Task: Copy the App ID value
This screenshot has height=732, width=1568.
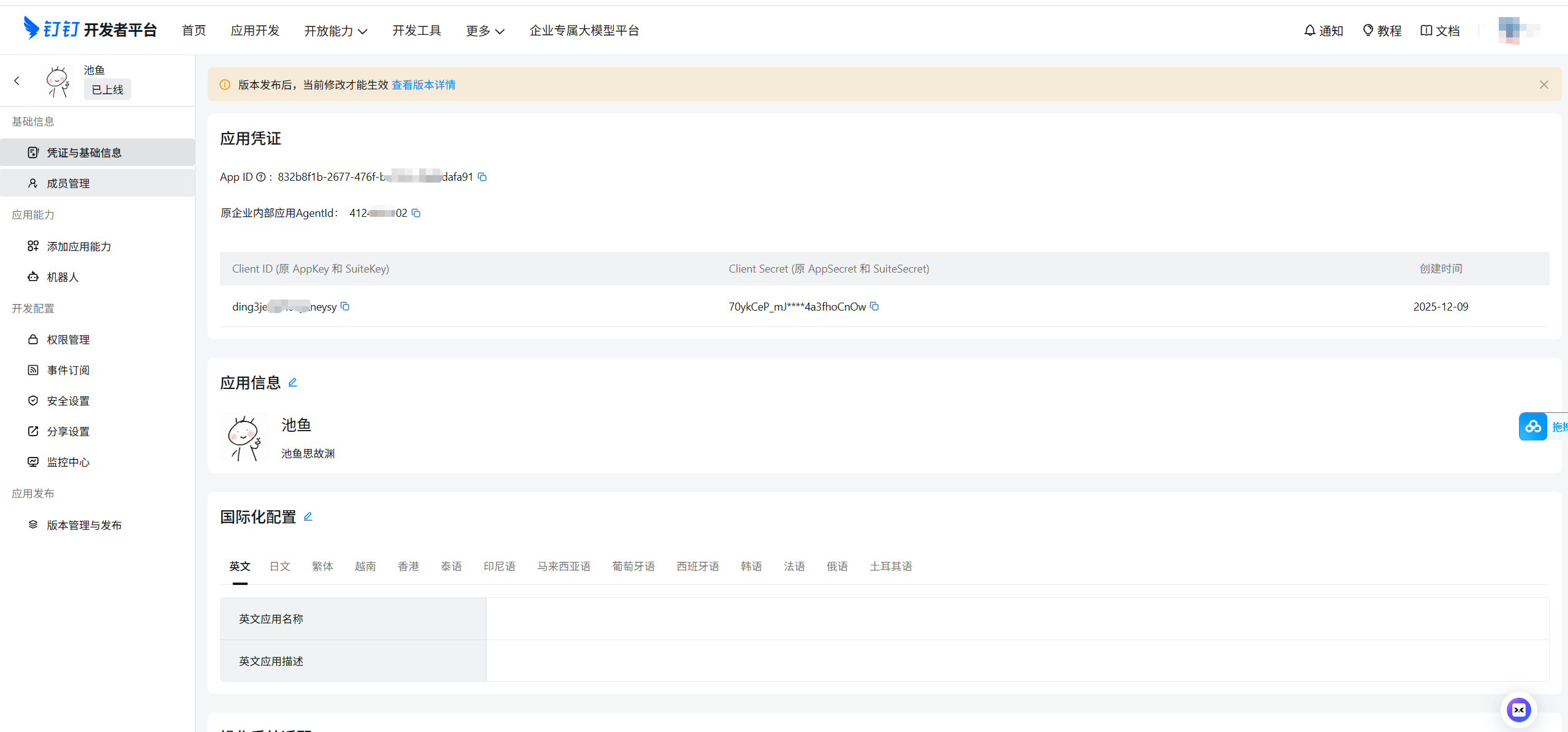Action: 482,177
